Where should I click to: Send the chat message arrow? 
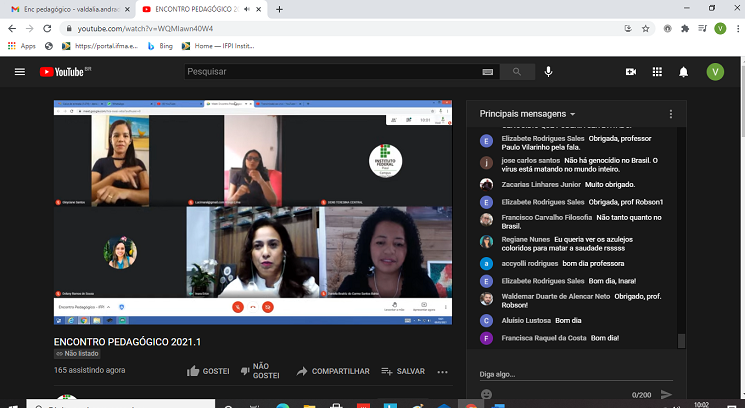coord(666,394)
